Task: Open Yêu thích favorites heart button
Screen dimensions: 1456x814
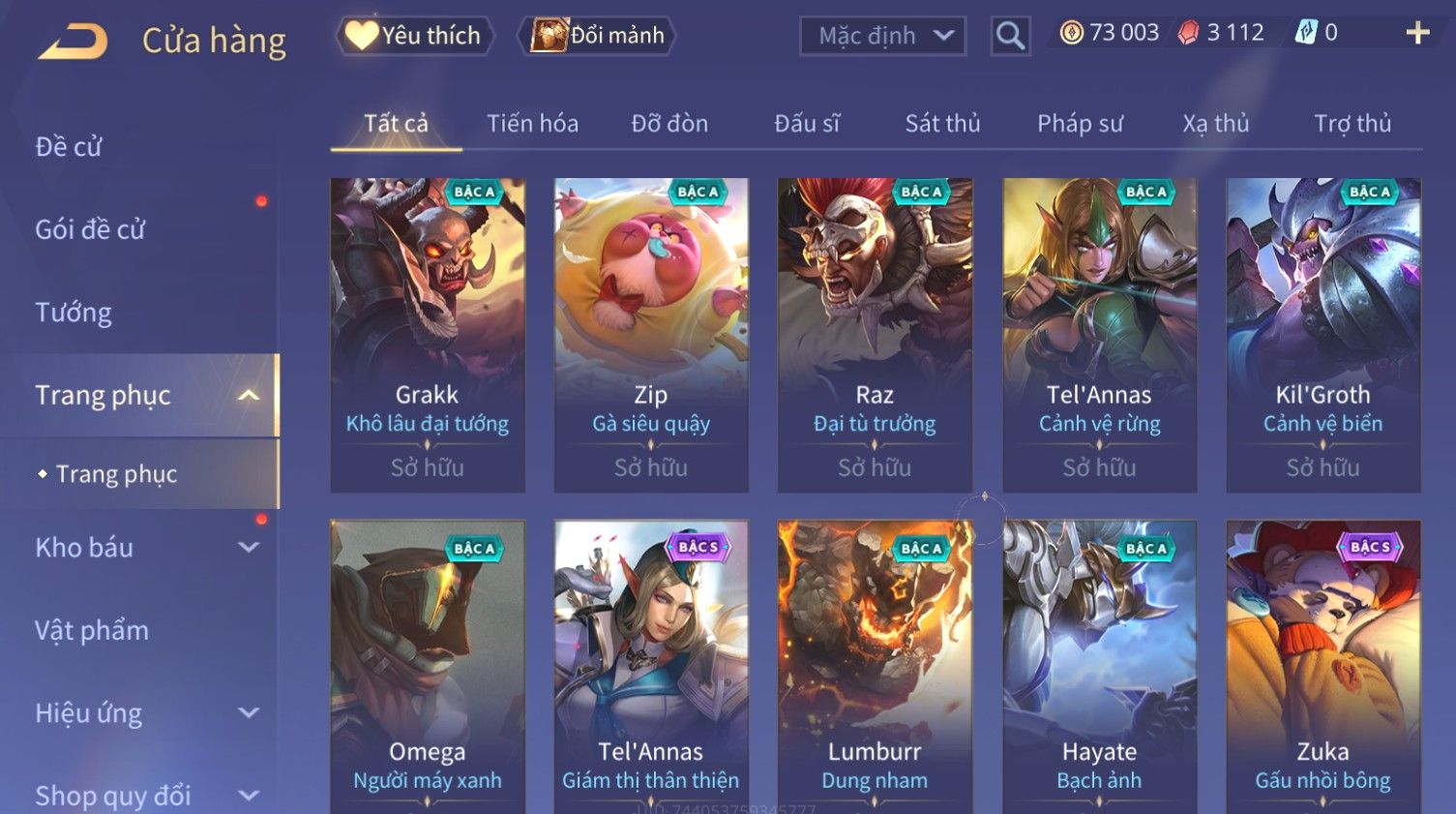Action: tap(415, 36)
